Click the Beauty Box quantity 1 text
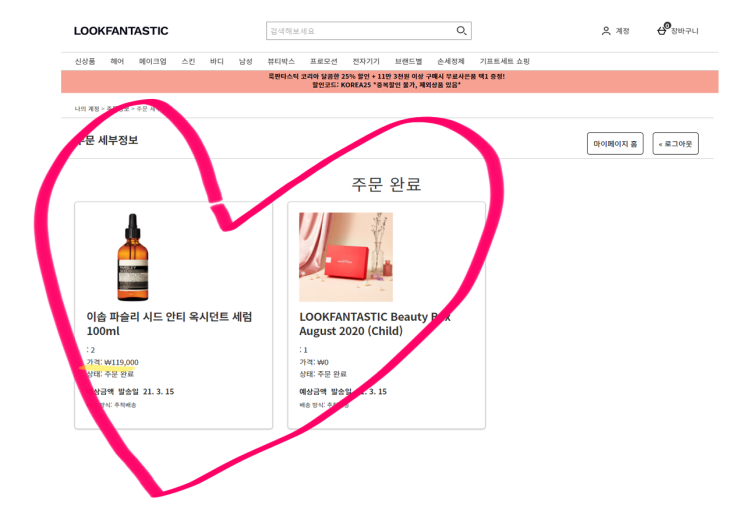The image size is (743, 519). (305, 350)
